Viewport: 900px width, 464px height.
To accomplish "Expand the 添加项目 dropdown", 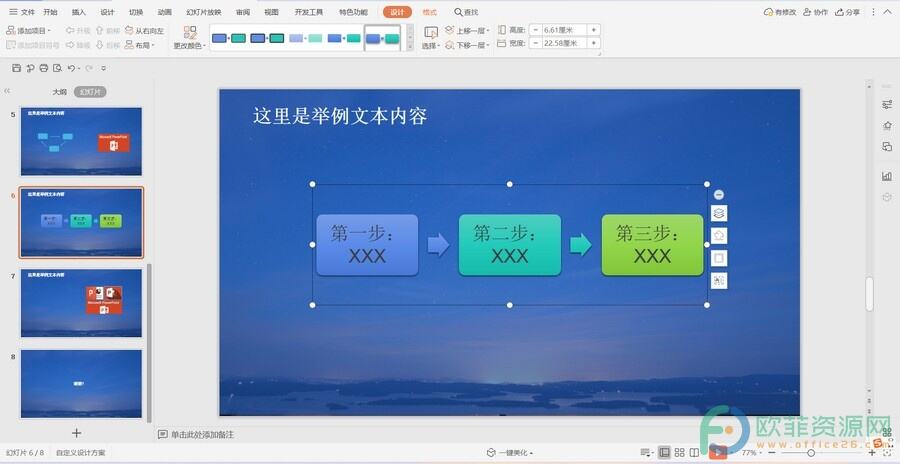I will coord(29,30).
